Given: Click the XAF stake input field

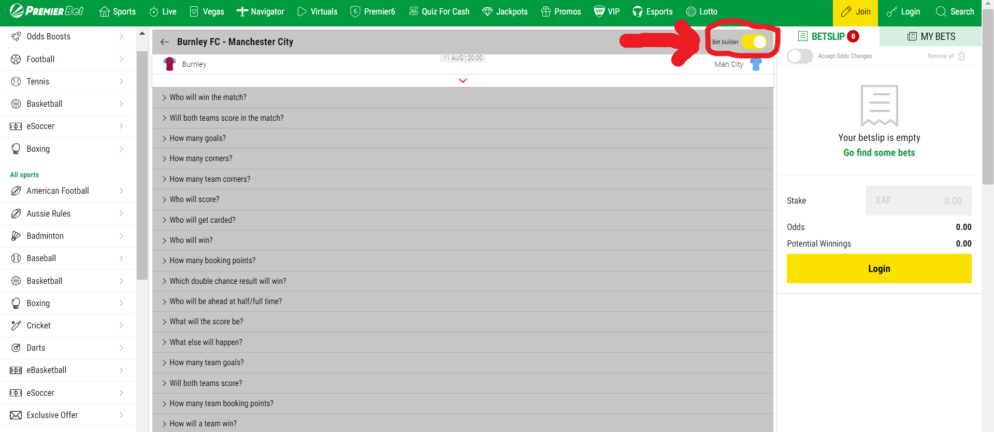Looking at the screenshot, I should tap(917, 200).
